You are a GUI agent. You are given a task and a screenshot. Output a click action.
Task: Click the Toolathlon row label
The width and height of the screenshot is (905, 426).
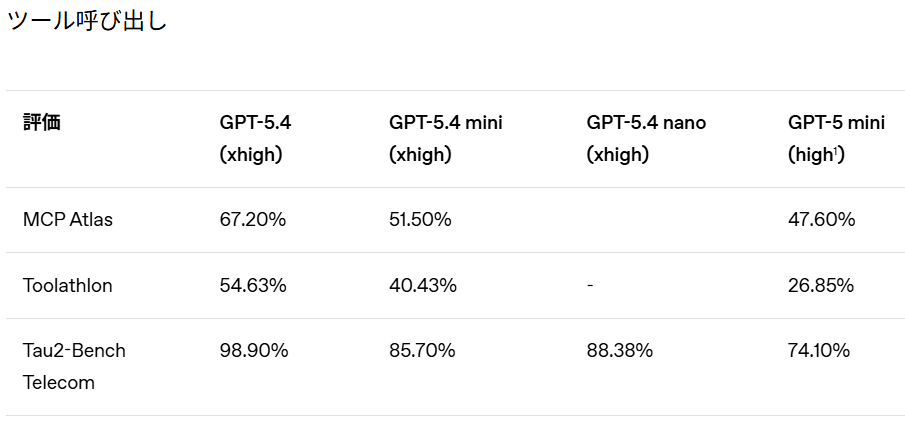tap(68, 286)
